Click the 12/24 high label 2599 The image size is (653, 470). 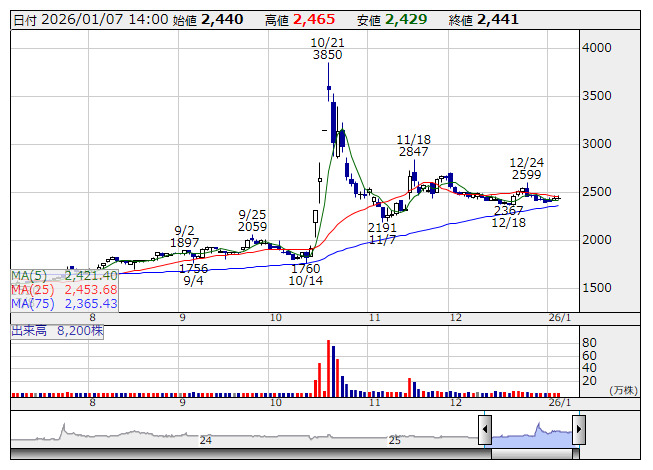[x=526, y=174]
